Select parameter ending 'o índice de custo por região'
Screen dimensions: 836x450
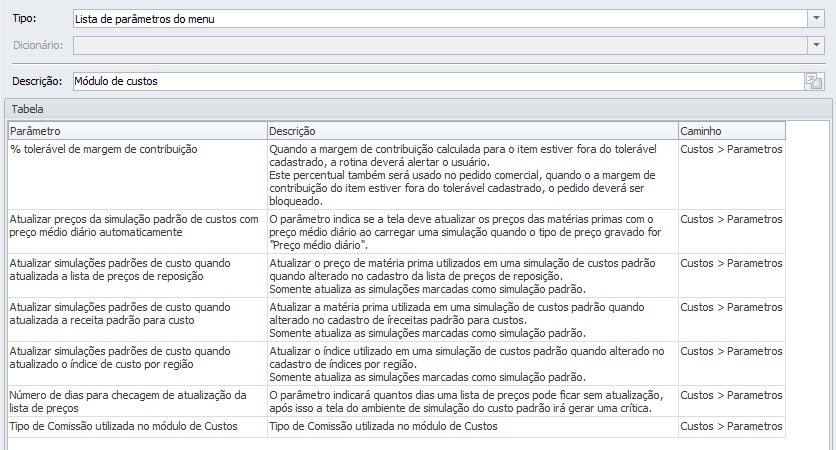coord(138,364)
